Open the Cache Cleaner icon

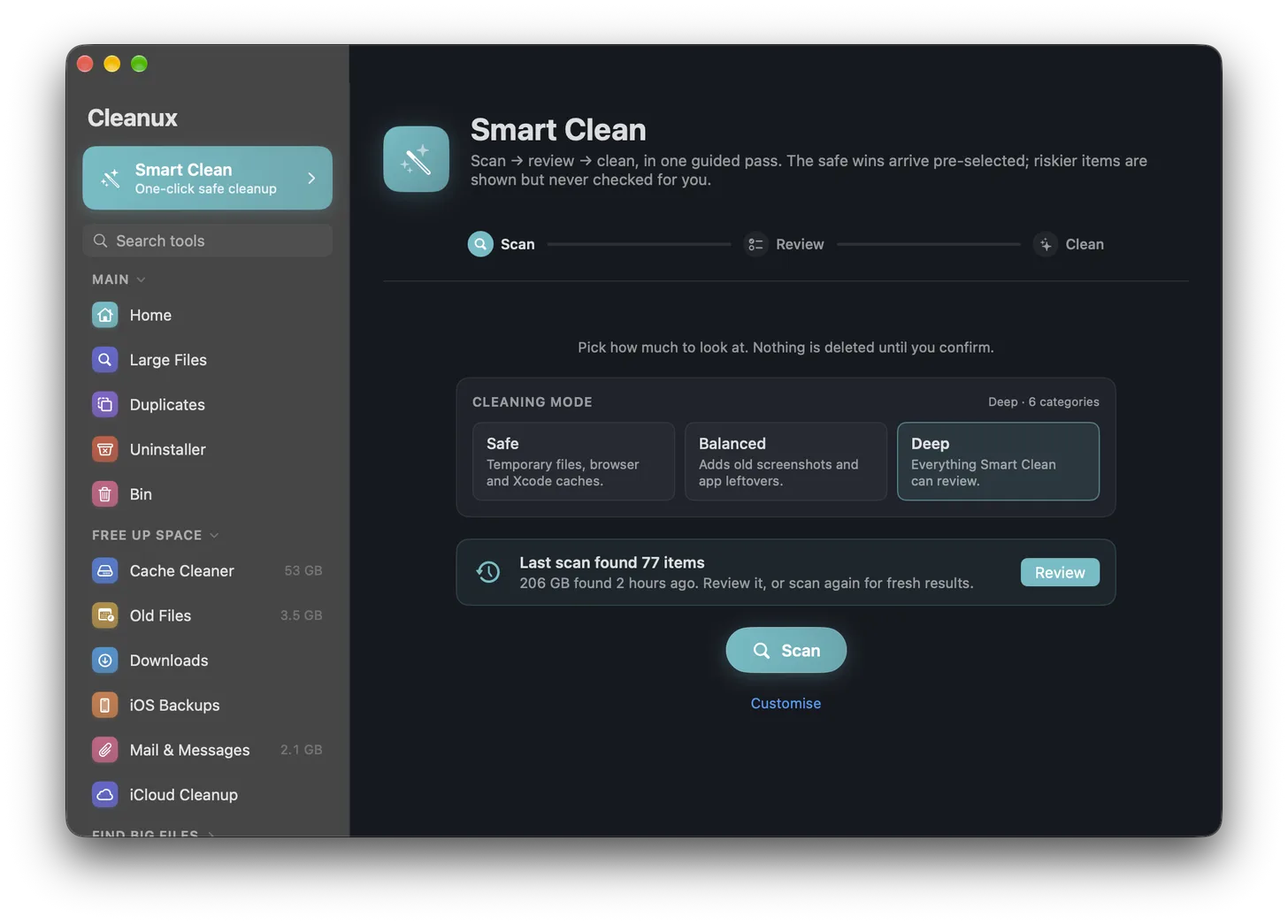(105, 570)
